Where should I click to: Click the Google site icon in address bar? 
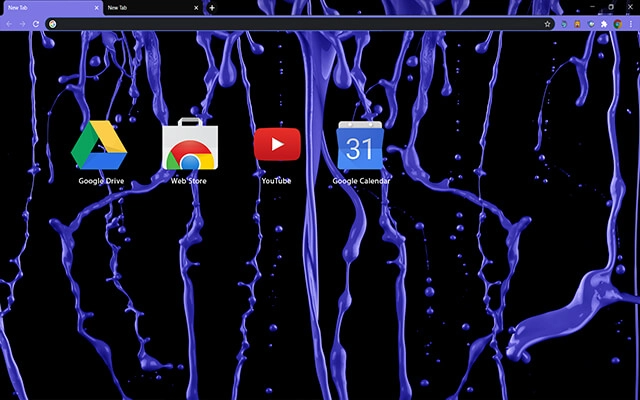53,24
